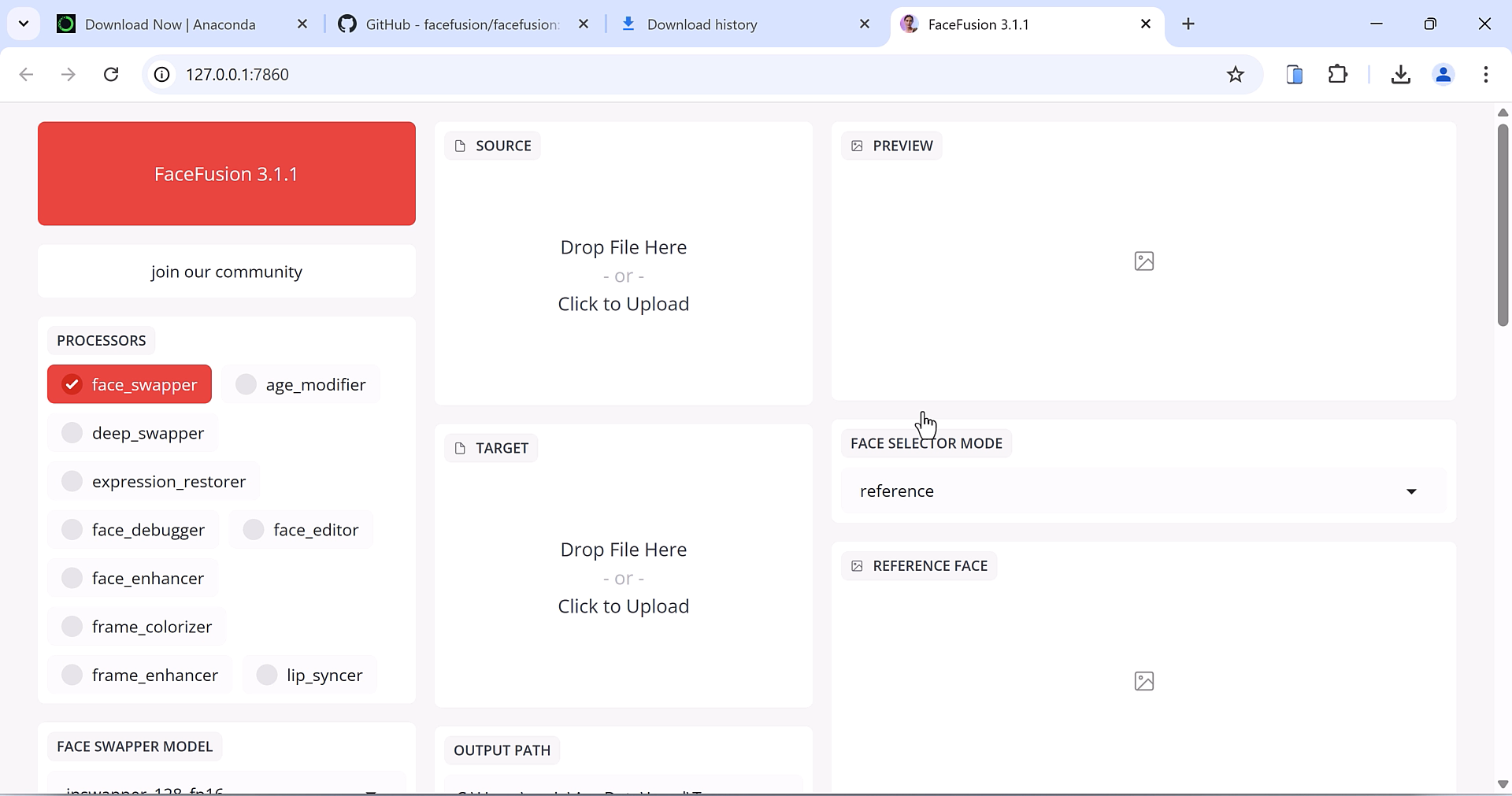Enable the face_enhancer processor
The image size is (1512, 796).
pos(133,578)
